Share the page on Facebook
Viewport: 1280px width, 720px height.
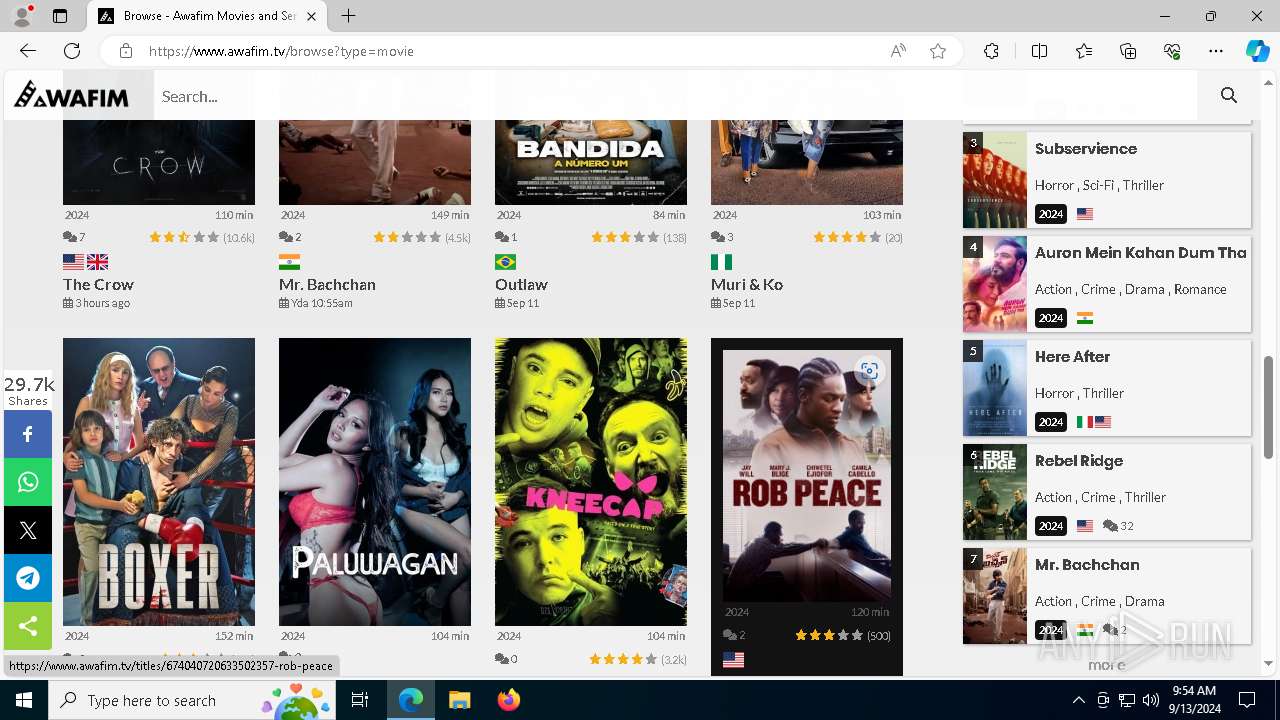pyautogui.click(x=28, y=434)
